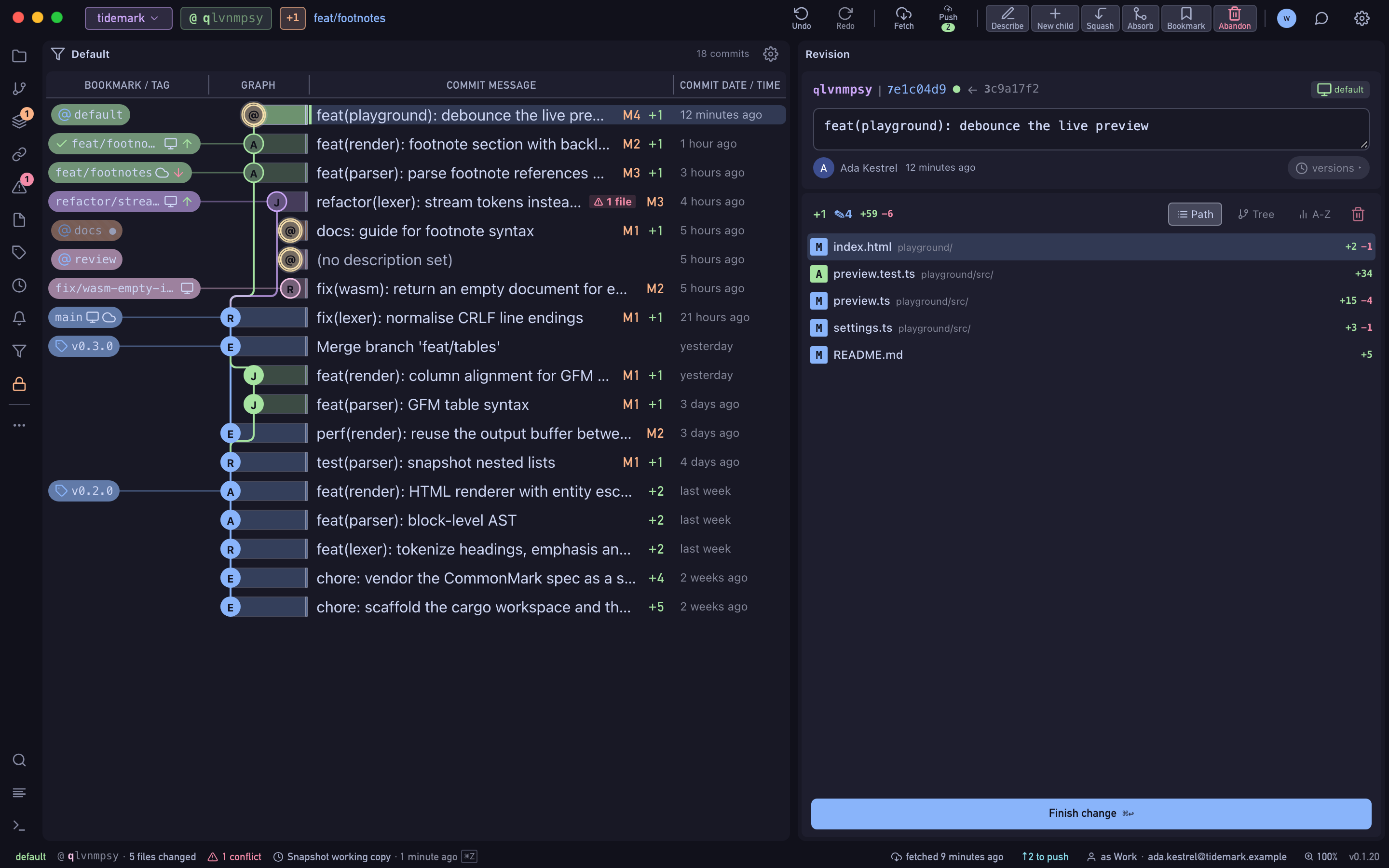The height and width of the screenshot is (868, 1389).
Task: Click the Redo toolbar icon
Action: 845,18
